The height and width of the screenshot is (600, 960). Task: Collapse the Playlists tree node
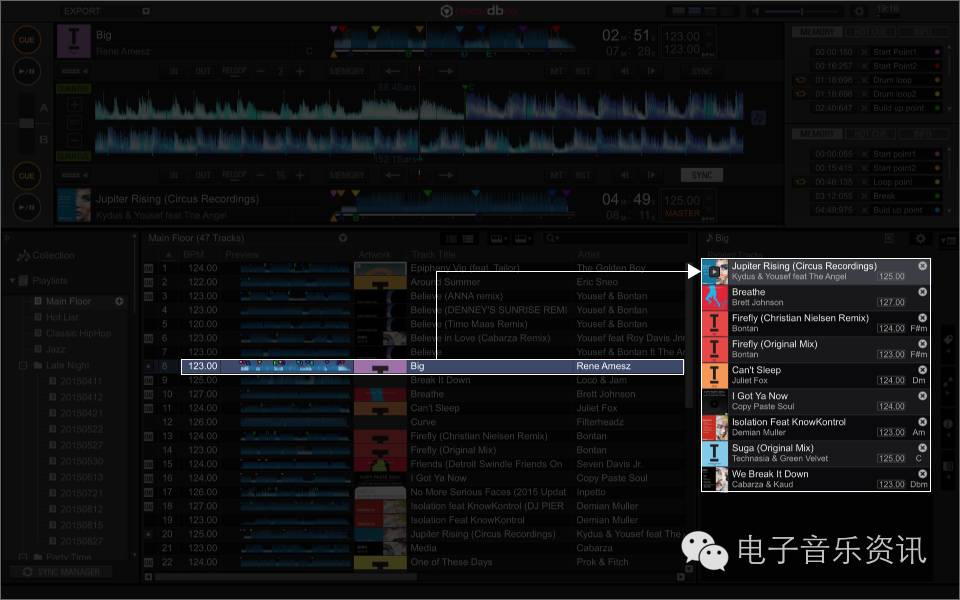click(12, 281)
